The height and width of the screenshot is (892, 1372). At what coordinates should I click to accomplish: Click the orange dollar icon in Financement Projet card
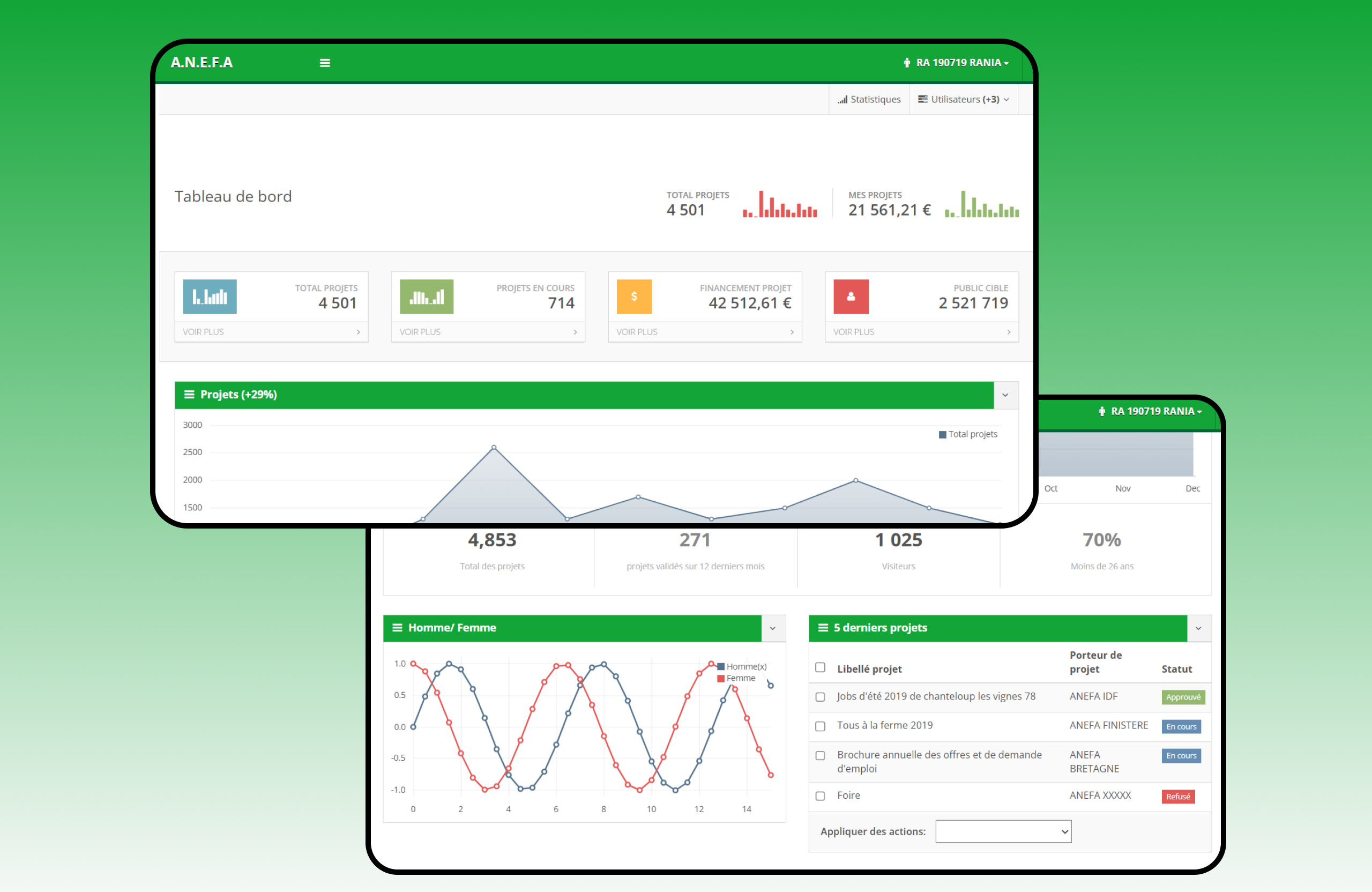click(x=633, y=297)
